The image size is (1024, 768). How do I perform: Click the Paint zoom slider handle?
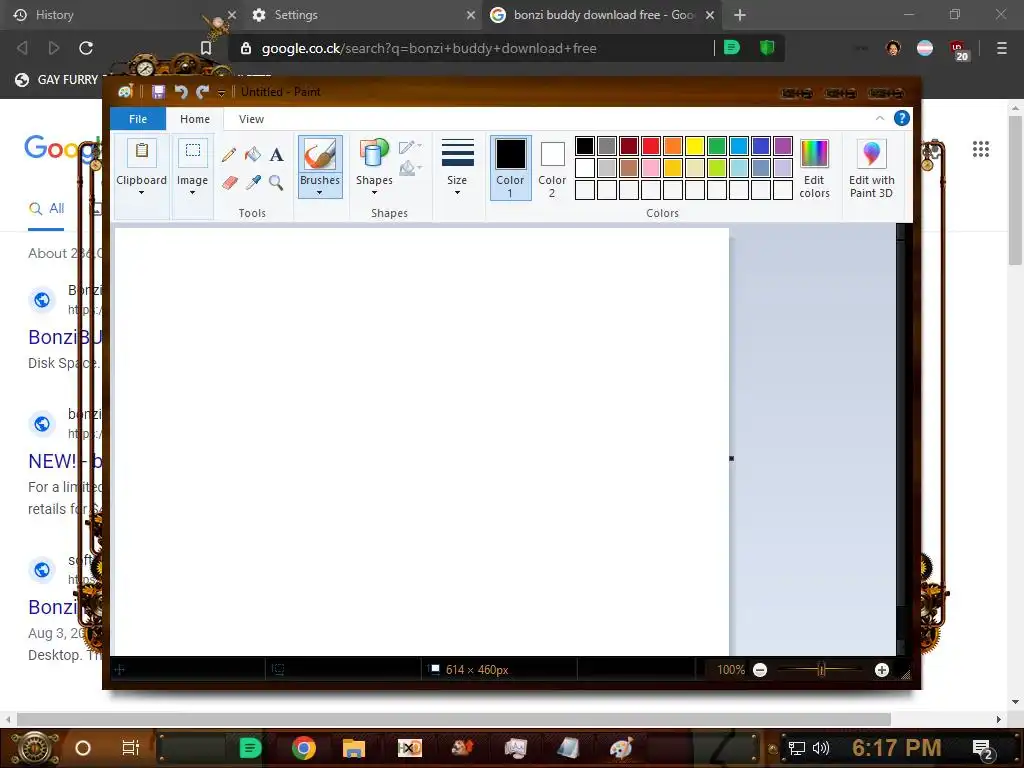click(822, 669)
